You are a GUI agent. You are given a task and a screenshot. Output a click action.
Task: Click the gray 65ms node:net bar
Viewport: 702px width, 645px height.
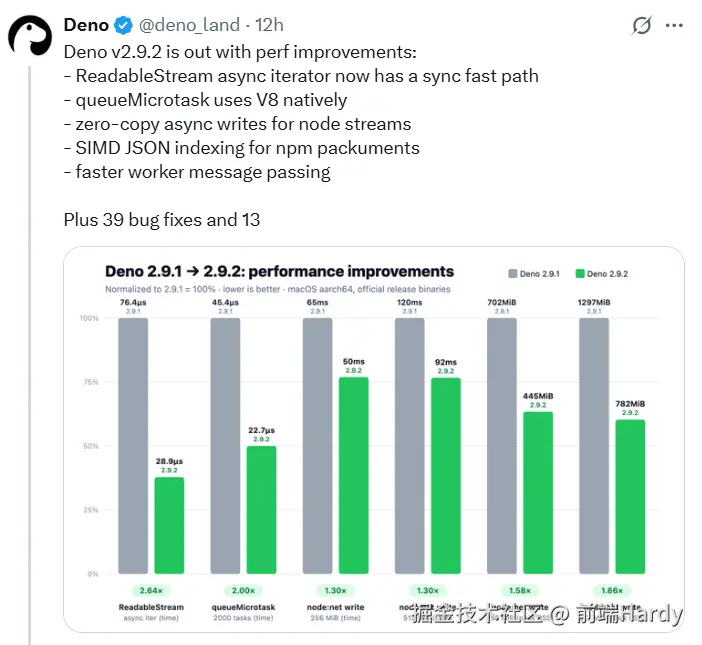(317, 446)
